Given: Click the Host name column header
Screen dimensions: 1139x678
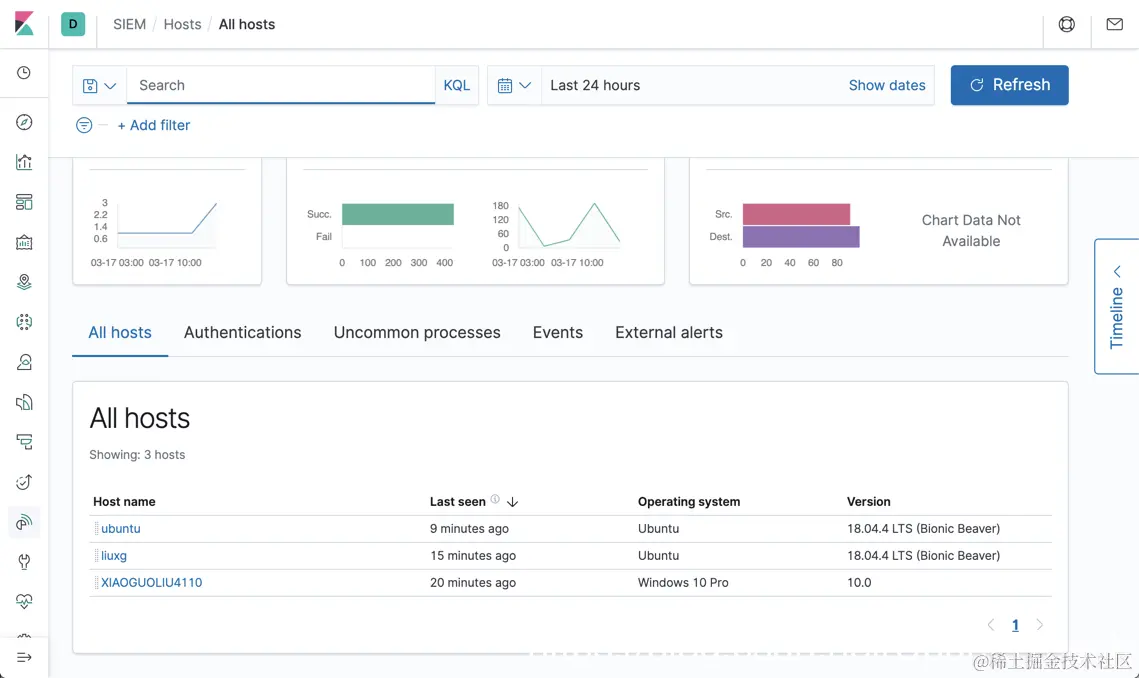Looking at the screenshot, I should tap(124, 501).
